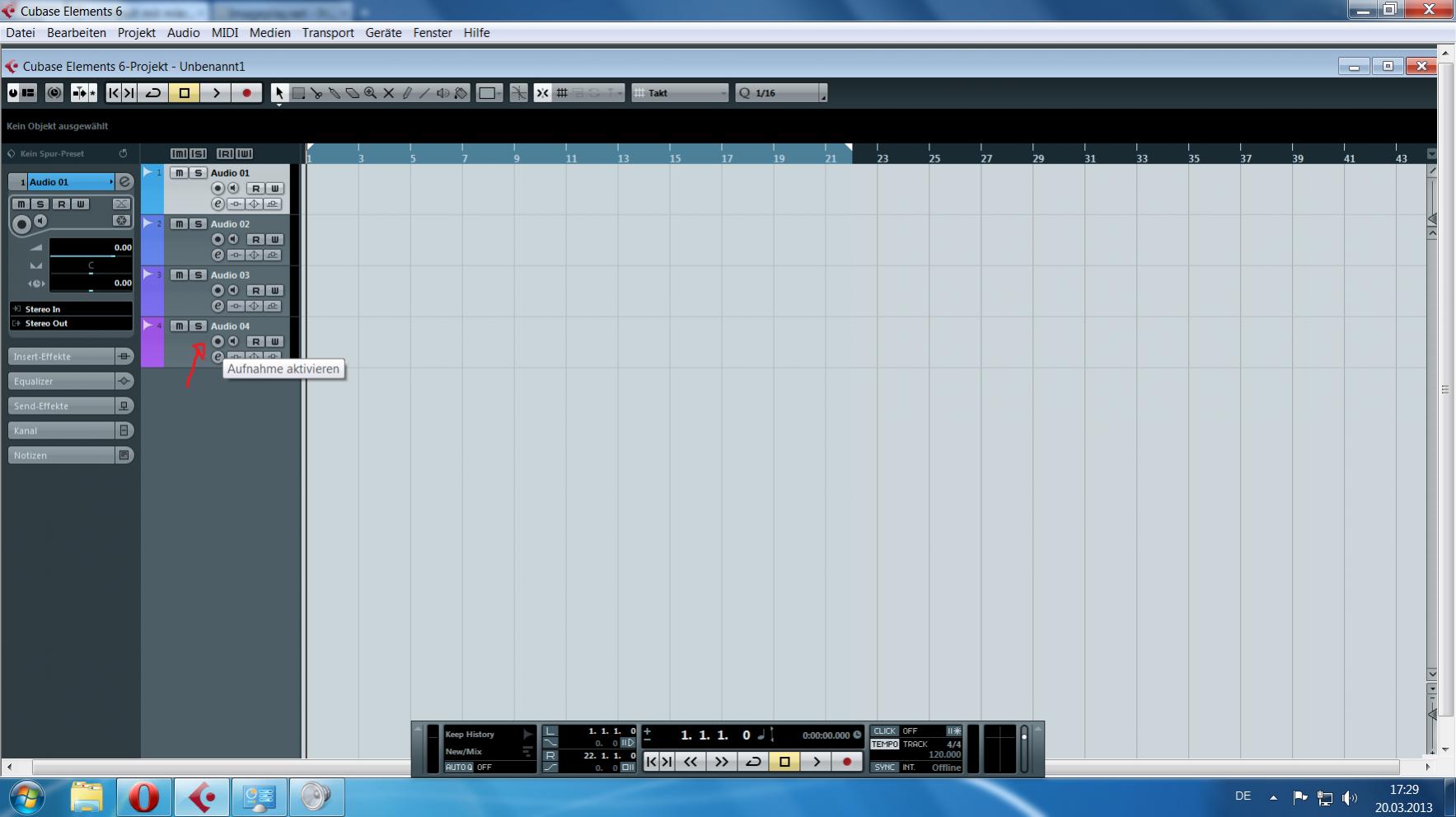Select the Play speaker tool
Screen dimensions: 1456x817
click(x=443, y=93)
